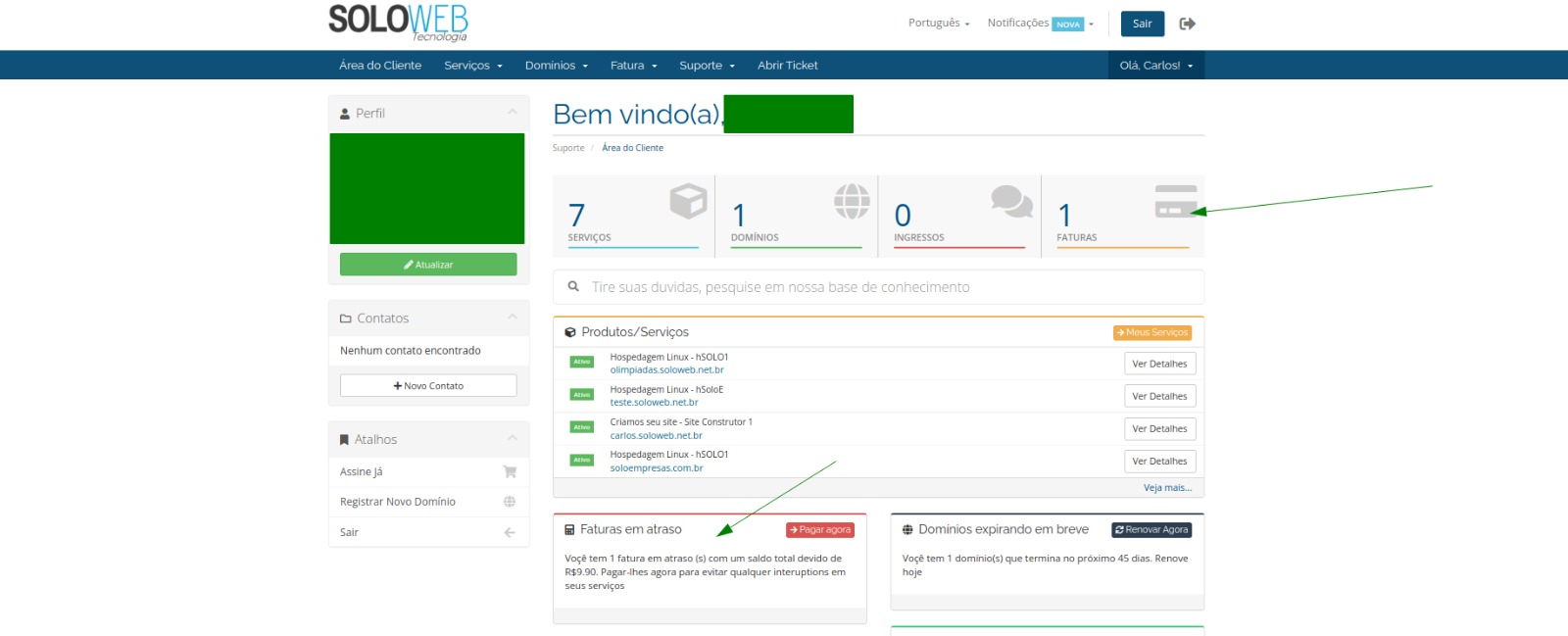Screen dimensions: 1568x636
Task: View details for teste.soloweb.net.br
Action: (1159, 396)
